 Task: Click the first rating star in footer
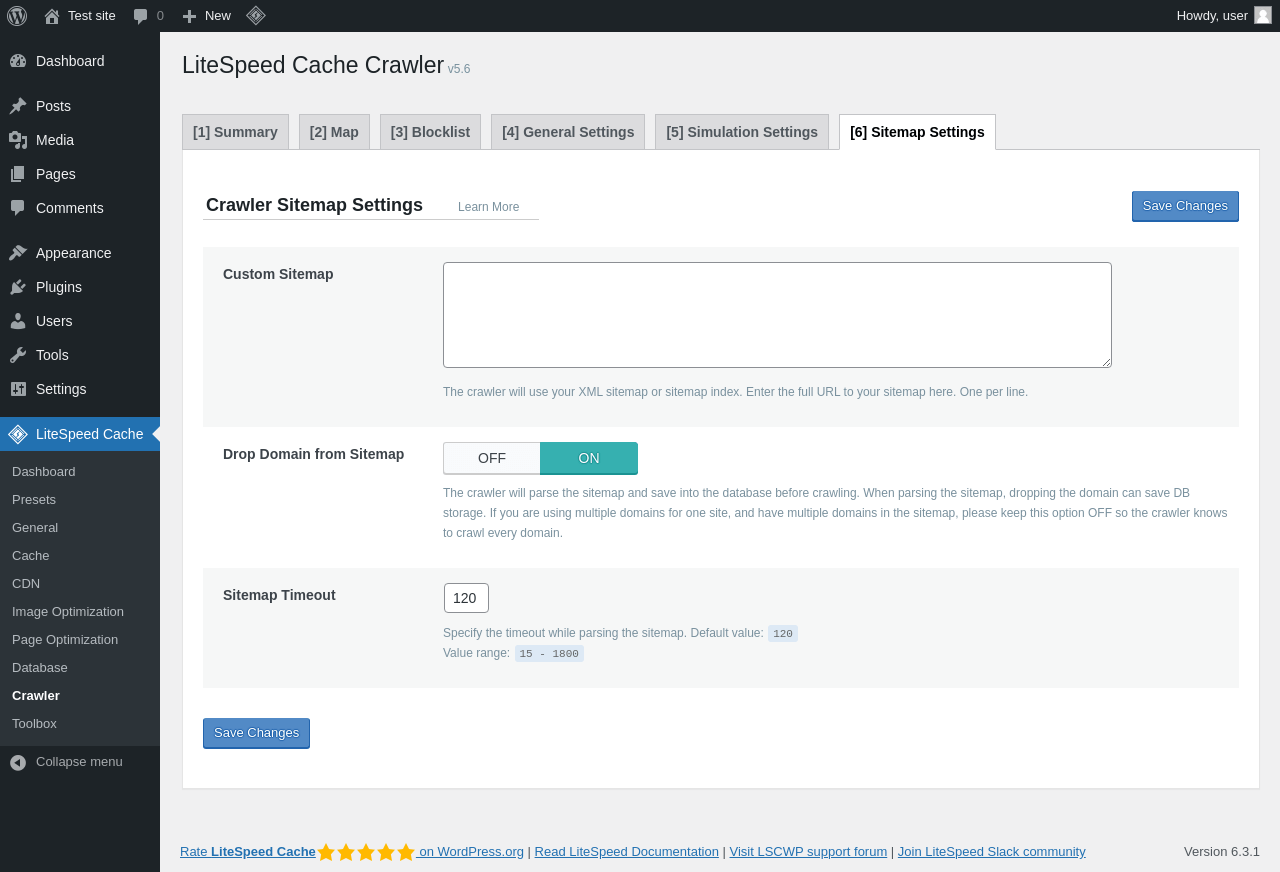pos(326,852)
